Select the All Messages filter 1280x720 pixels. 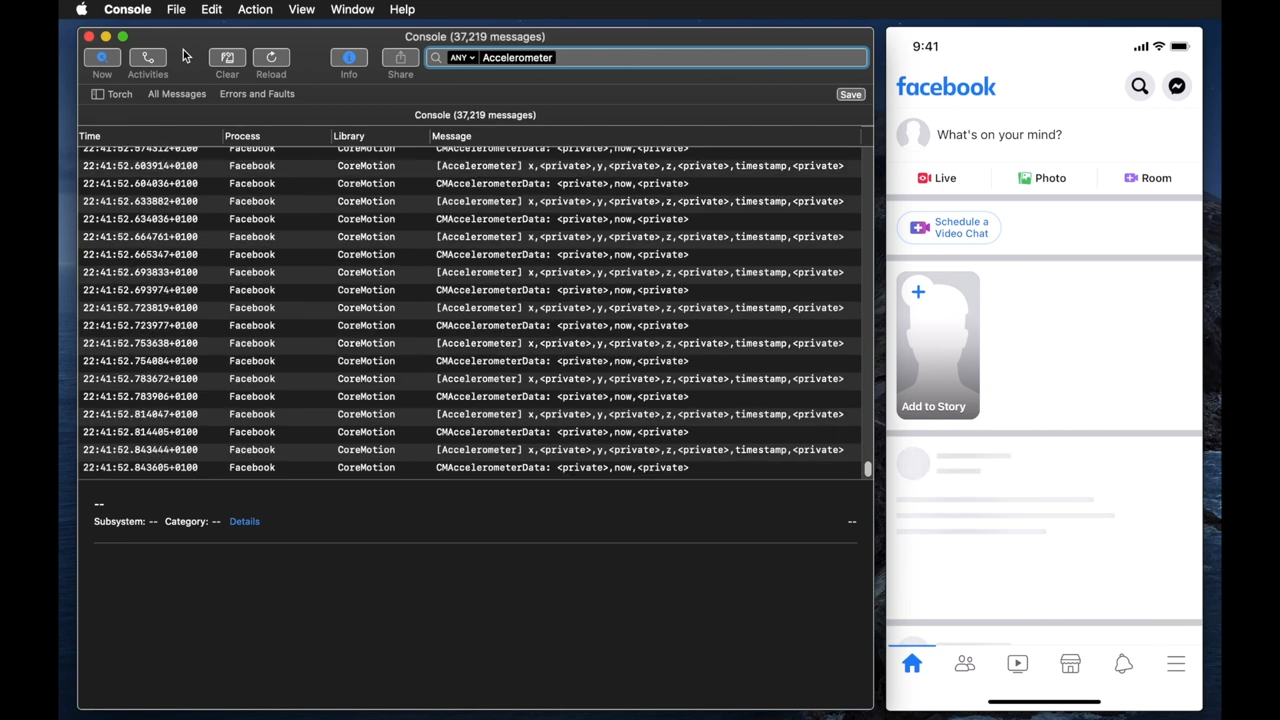coord(177,94)
